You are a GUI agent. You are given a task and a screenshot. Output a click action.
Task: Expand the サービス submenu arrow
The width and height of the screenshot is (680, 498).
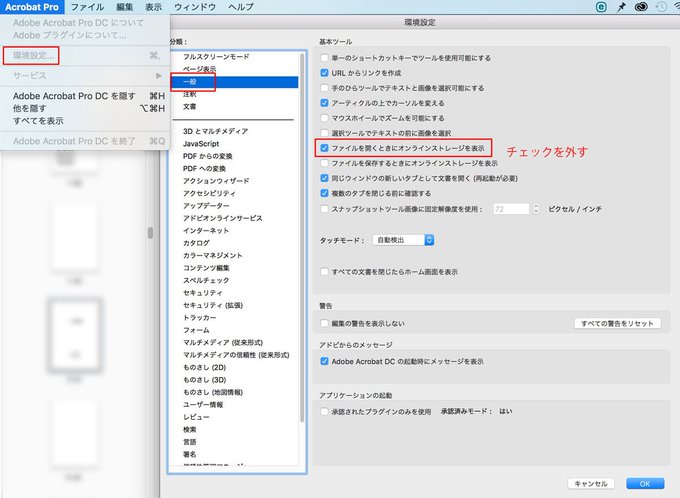point(159,75)
